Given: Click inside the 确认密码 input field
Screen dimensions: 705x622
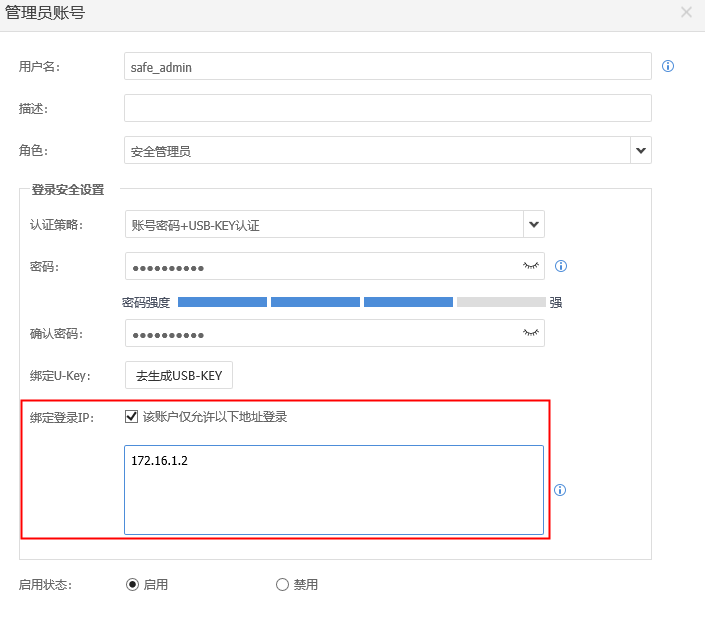Looking at the screenshot, I should pos(320,333).
